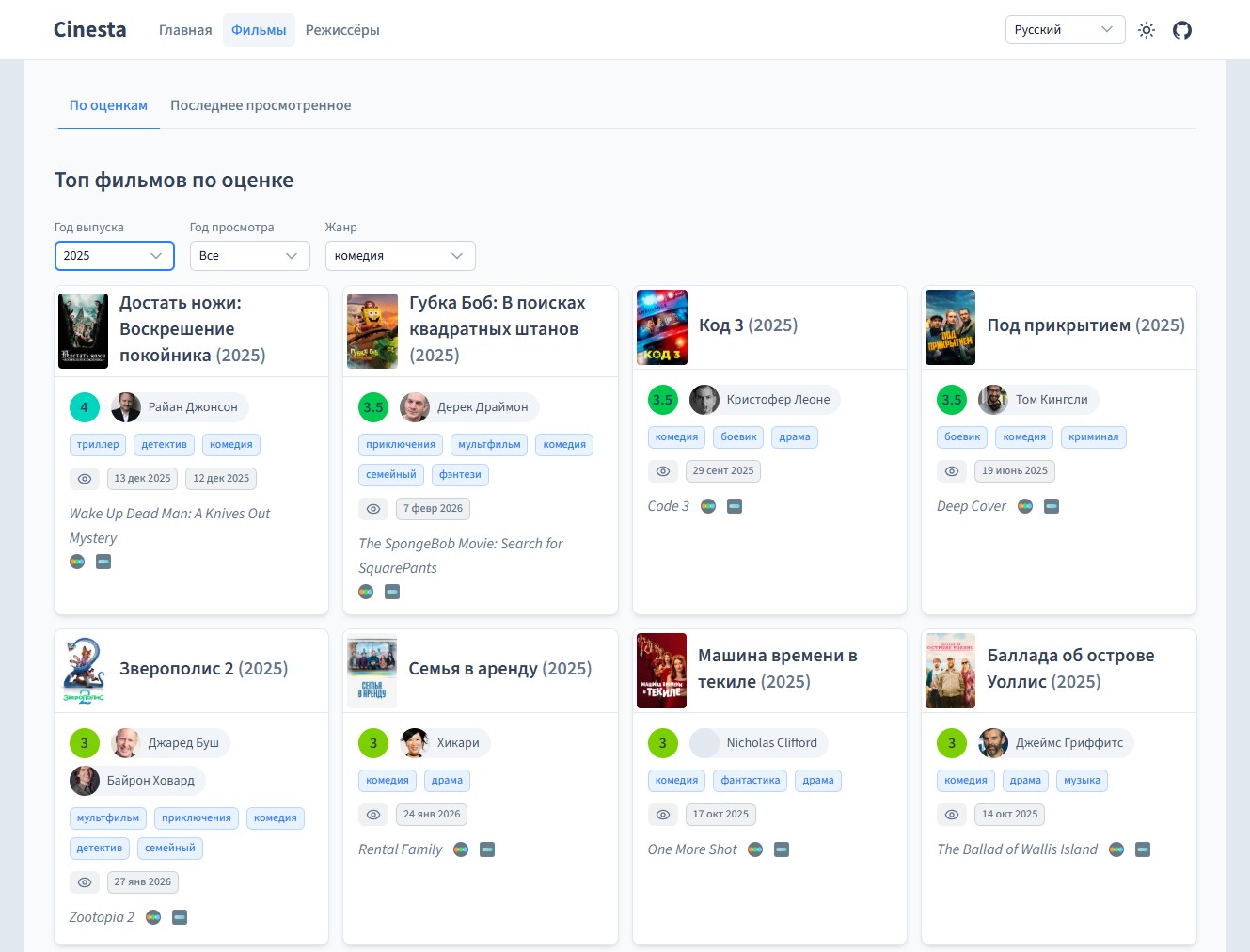Screen dimensions: 1250x952
Task: Open director Дерек Драймон
Action: (x=469, y=407)
